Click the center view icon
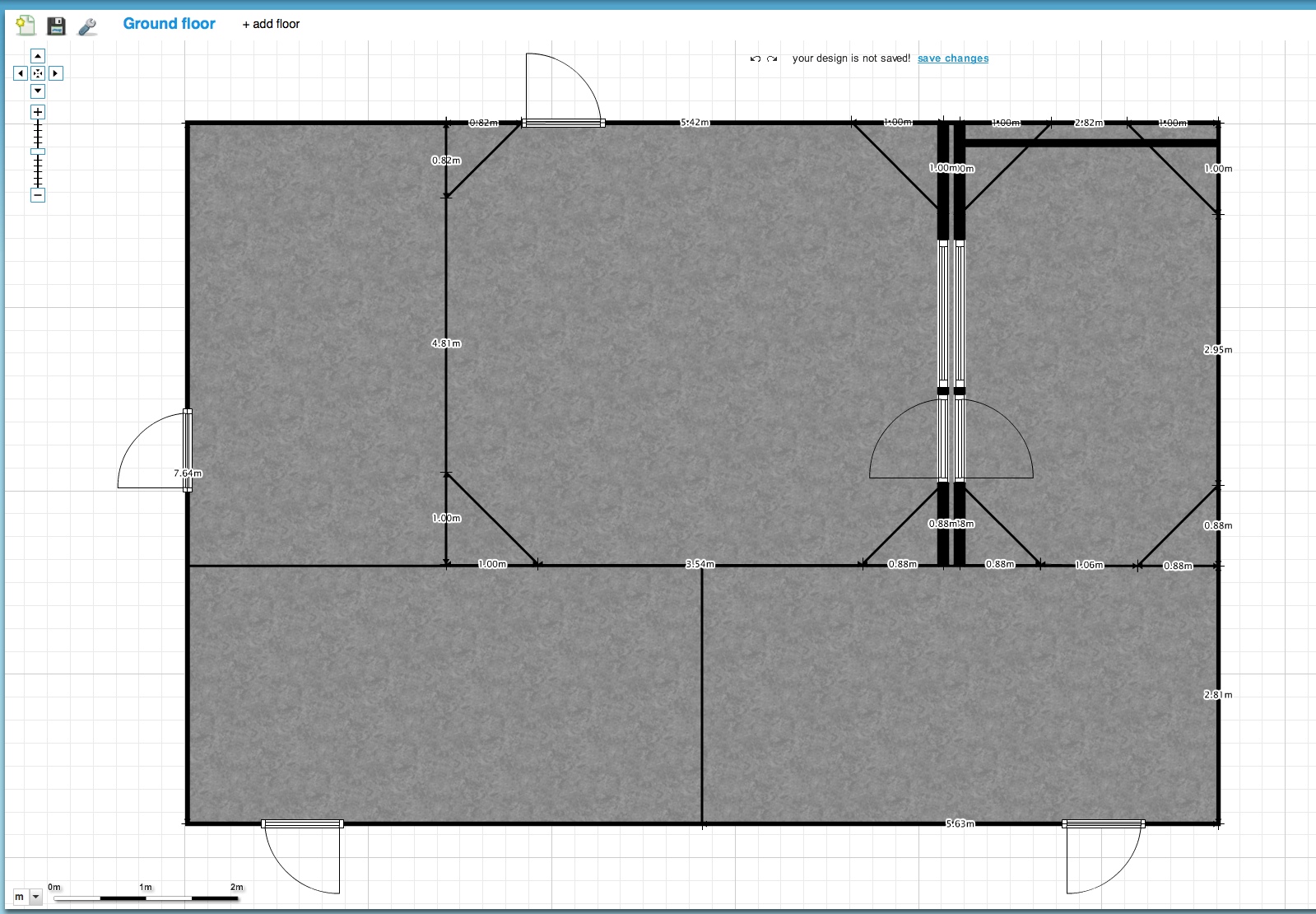This screenshot has height=914, width=1316. coord(38,73)
